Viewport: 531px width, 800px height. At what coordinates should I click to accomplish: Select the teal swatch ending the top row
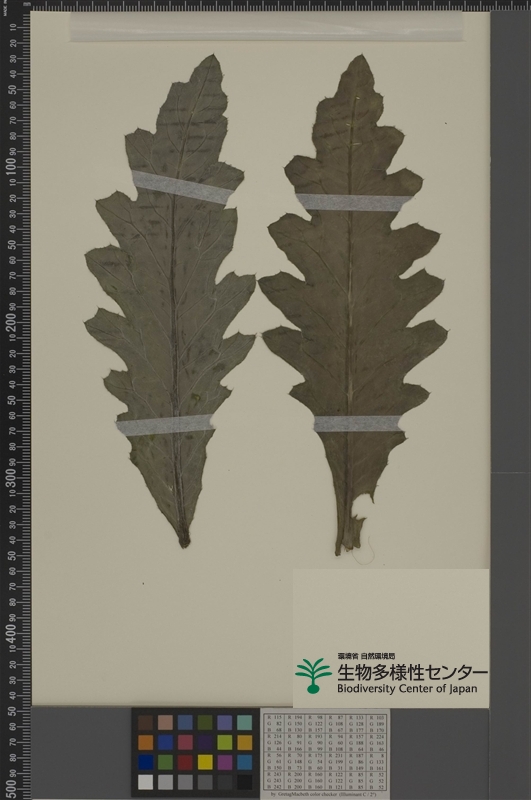pyautogui.click(x=245, y=722)
